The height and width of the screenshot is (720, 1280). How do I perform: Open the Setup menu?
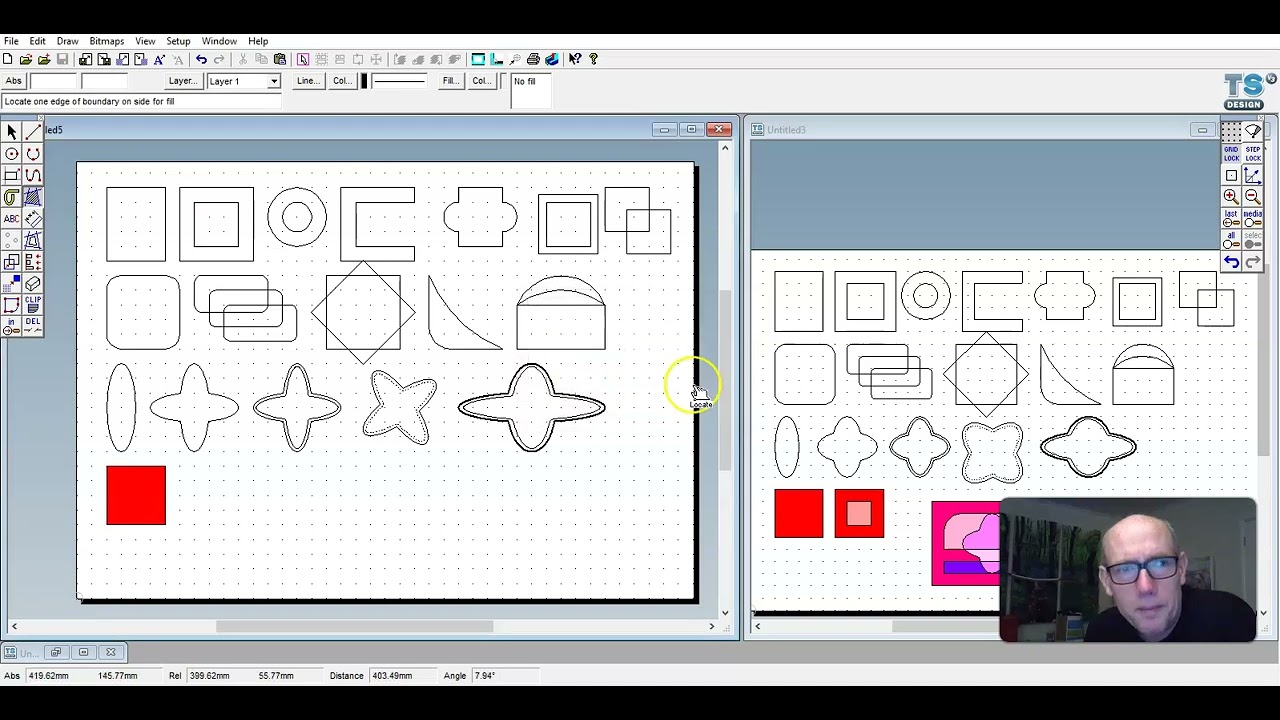tap(178, 41)
